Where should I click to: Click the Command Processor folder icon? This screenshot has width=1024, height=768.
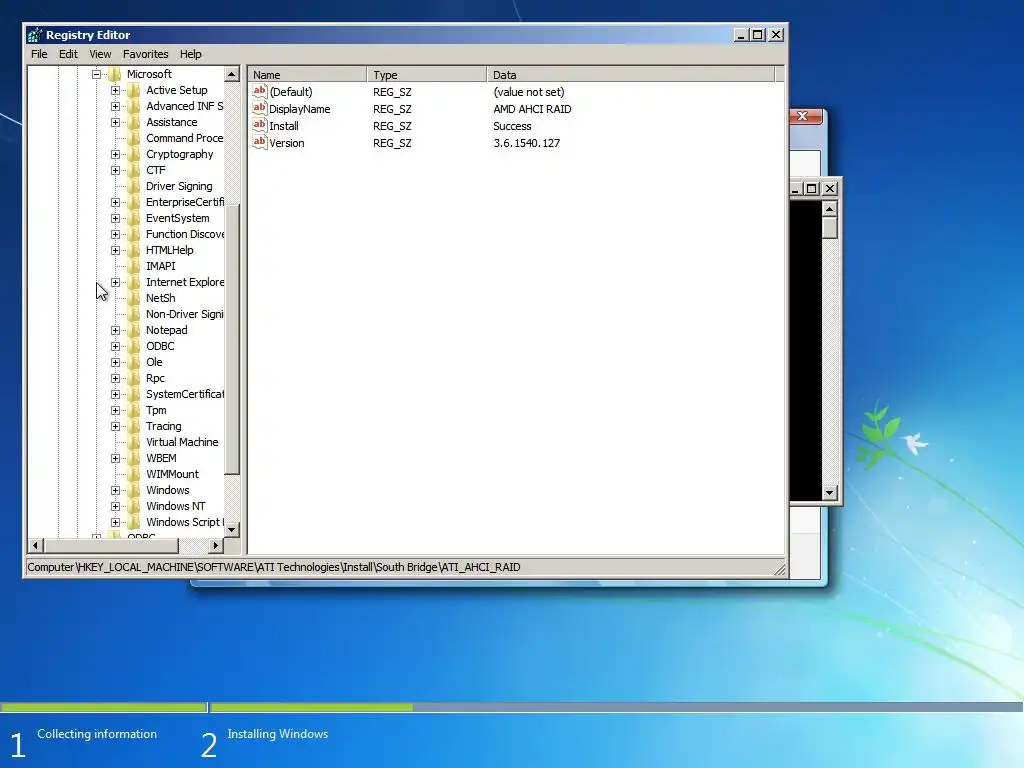tap(134, 138)
